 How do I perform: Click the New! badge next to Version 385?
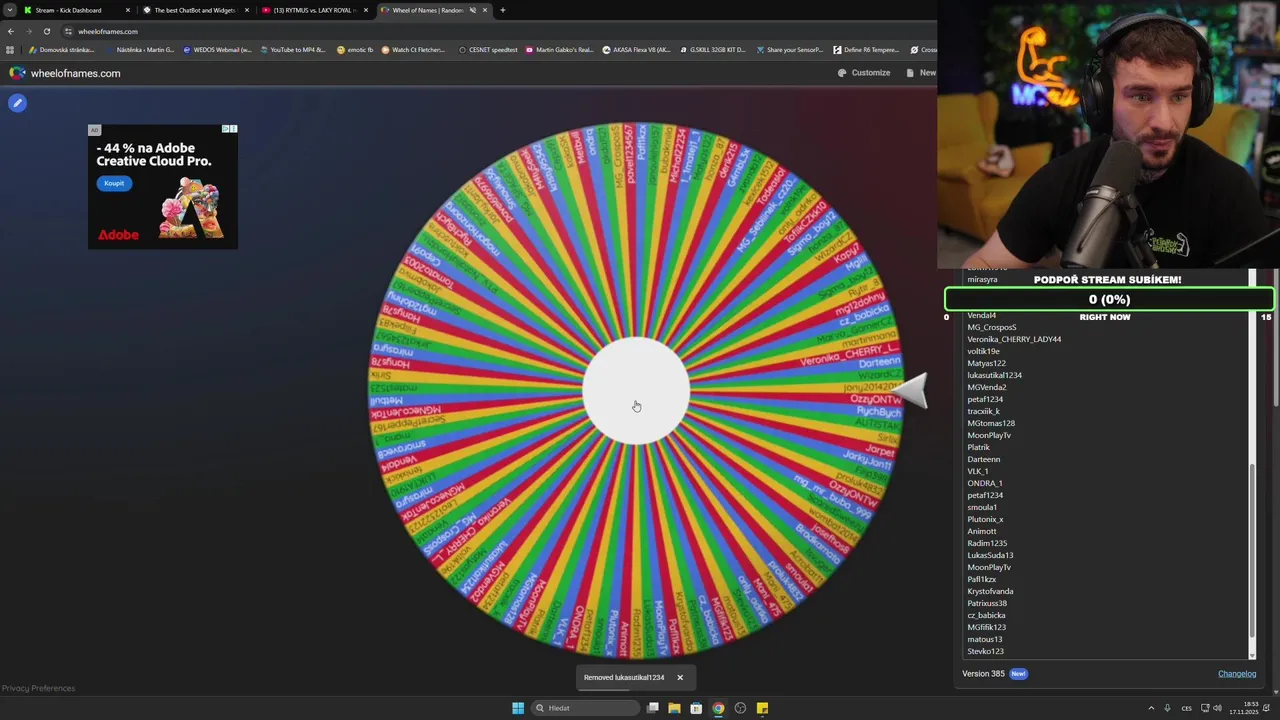pyautogui.click(x=1018, y=674)
